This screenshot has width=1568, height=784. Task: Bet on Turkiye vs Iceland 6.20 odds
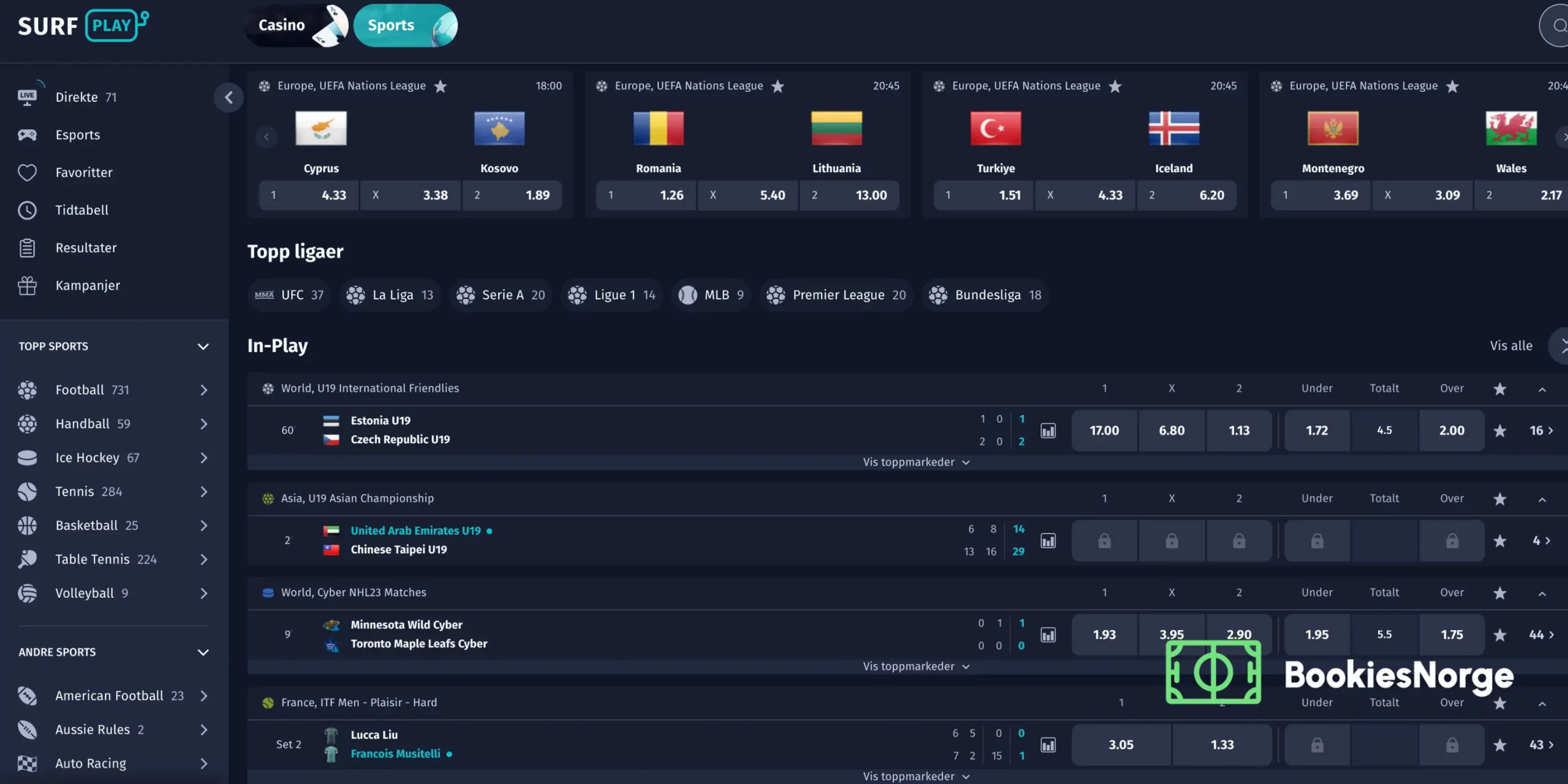point(1187,195)
